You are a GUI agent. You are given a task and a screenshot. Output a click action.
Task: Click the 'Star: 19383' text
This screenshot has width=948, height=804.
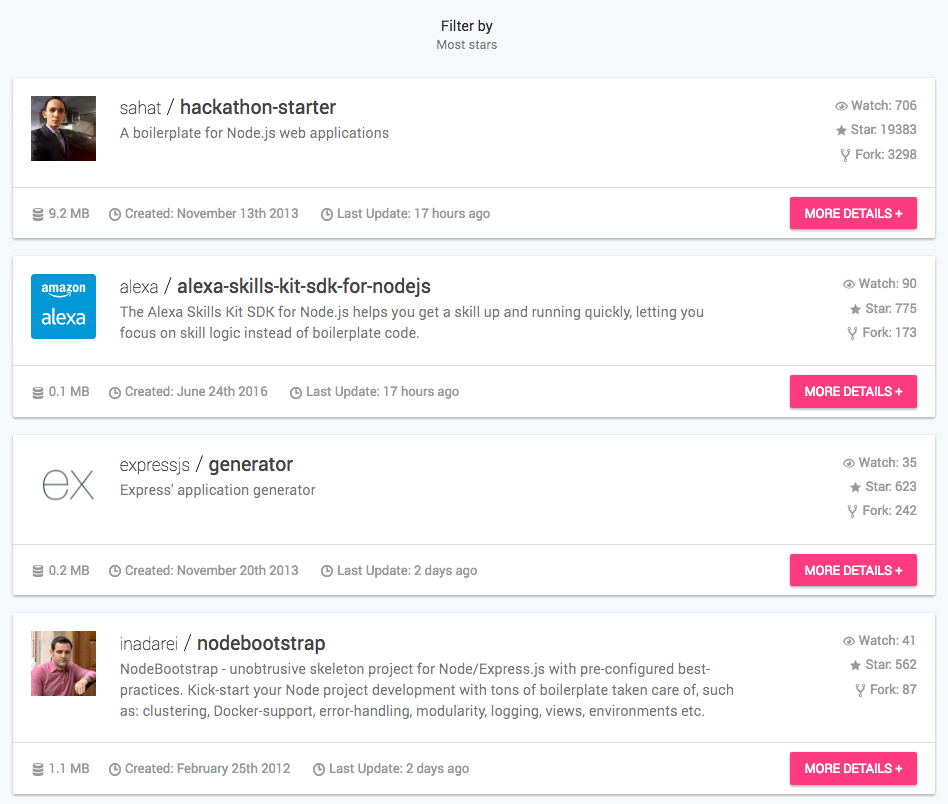coord(883,130)
